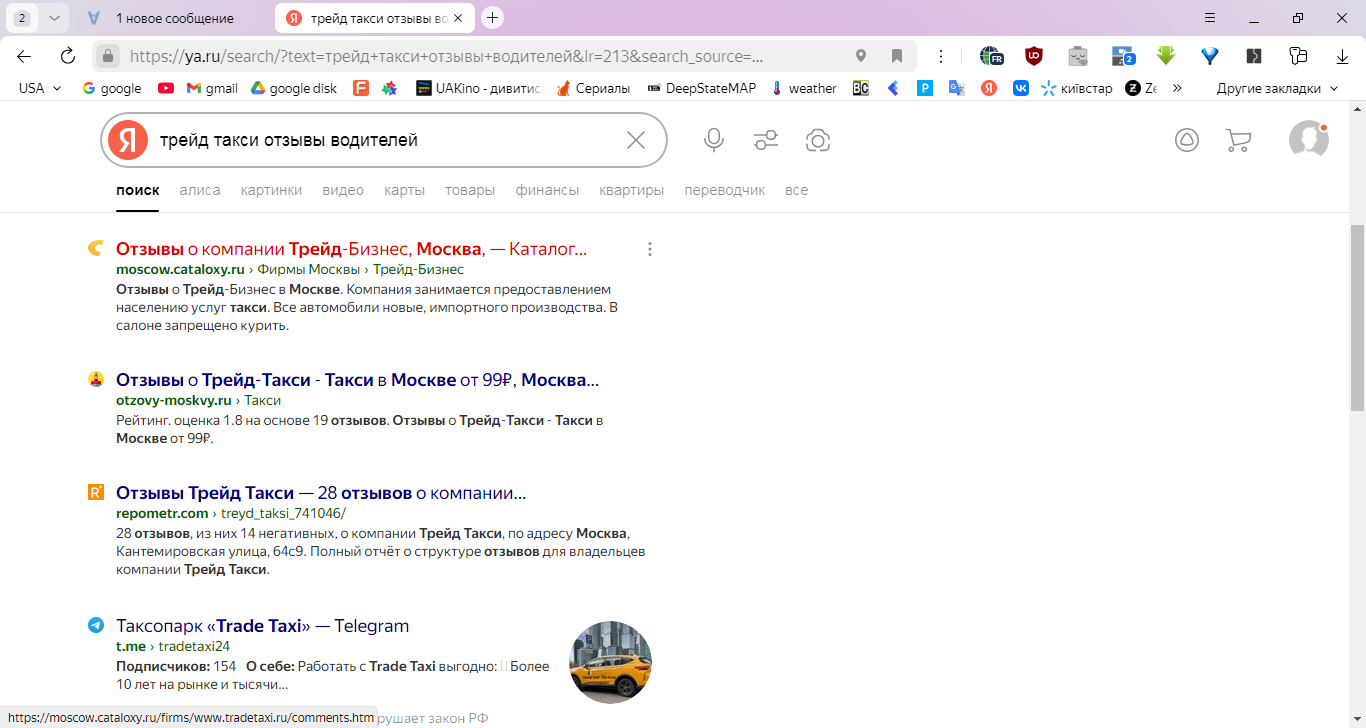The height and width of the screenshot is (728, 1366).
Task: Open the DeepStateMAP bookmark
Action: pos(702,88)
